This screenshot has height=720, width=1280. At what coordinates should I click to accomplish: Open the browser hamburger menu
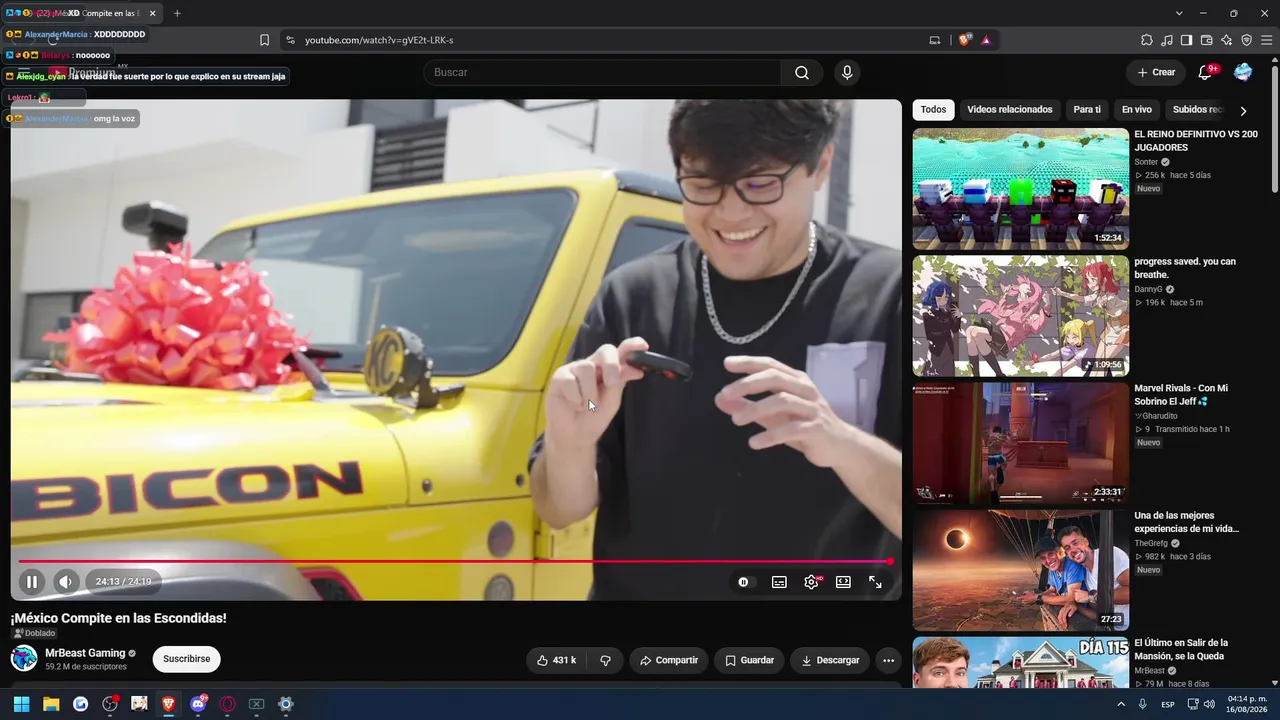click(1267, 40)
